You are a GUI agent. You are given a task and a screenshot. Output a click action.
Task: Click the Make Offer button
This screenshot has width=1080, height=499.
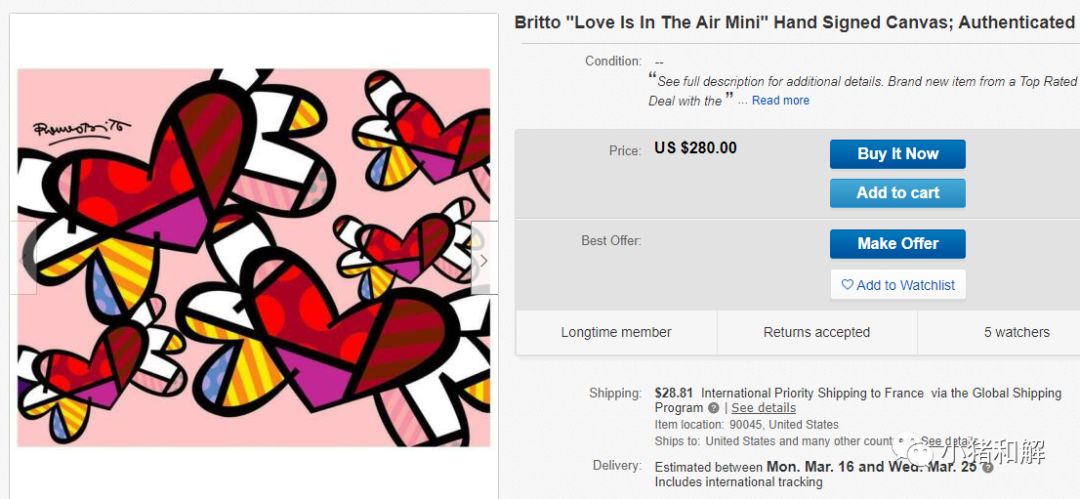897,243
